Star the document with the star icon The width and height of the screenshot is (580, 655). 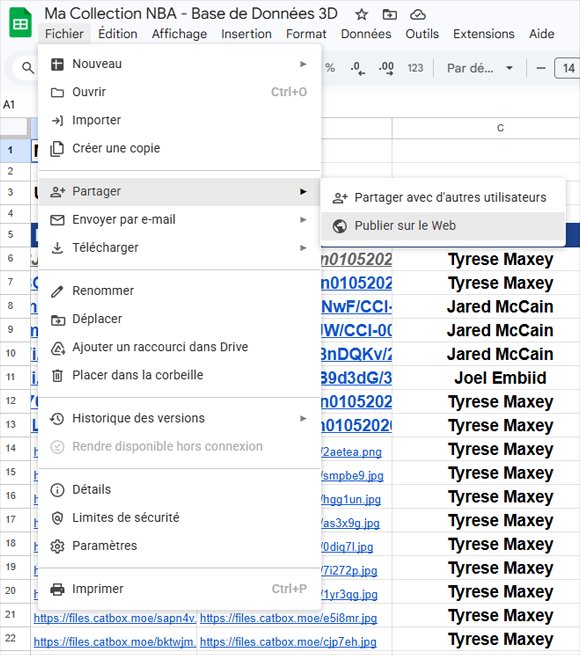pos(361,15)
